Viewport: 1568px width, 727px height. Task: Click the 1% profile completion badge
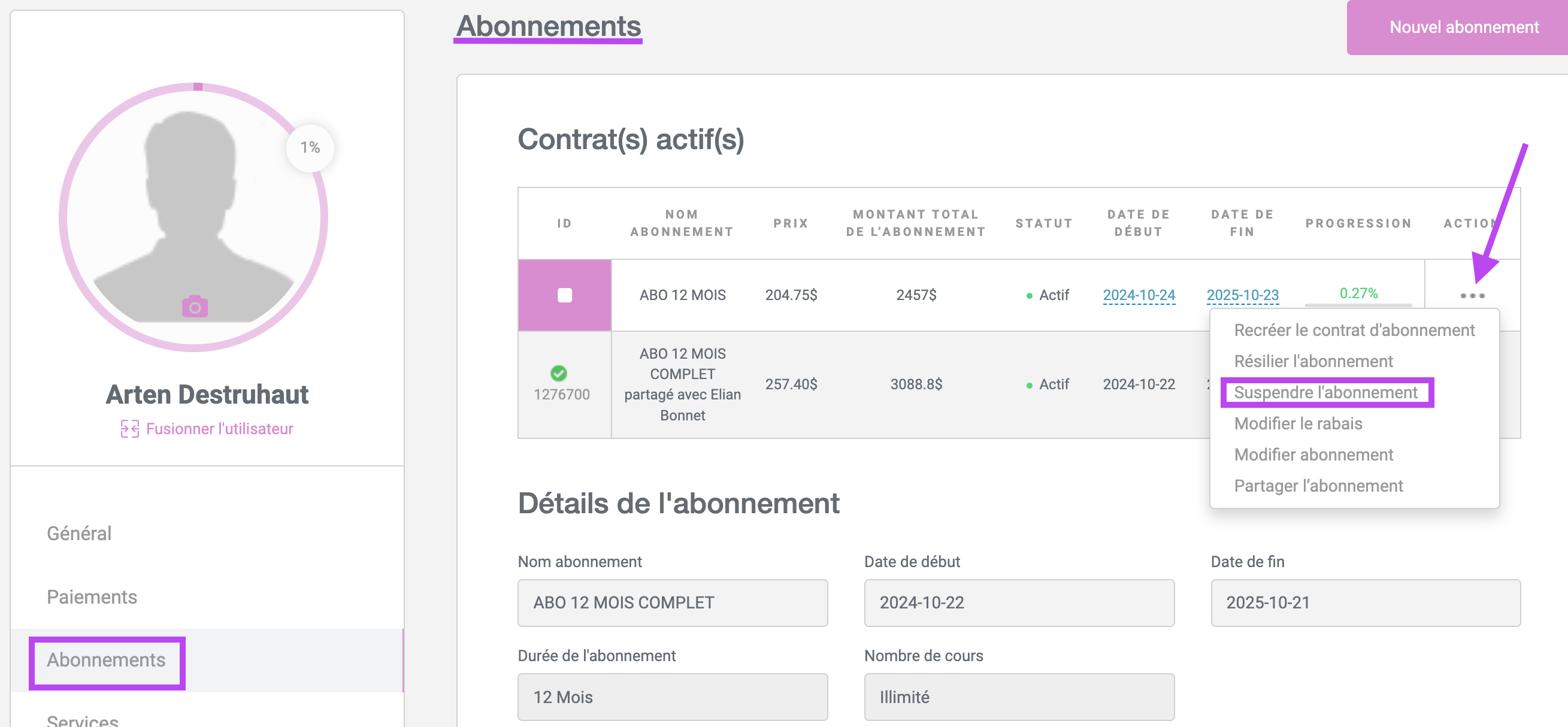(310, 148)
